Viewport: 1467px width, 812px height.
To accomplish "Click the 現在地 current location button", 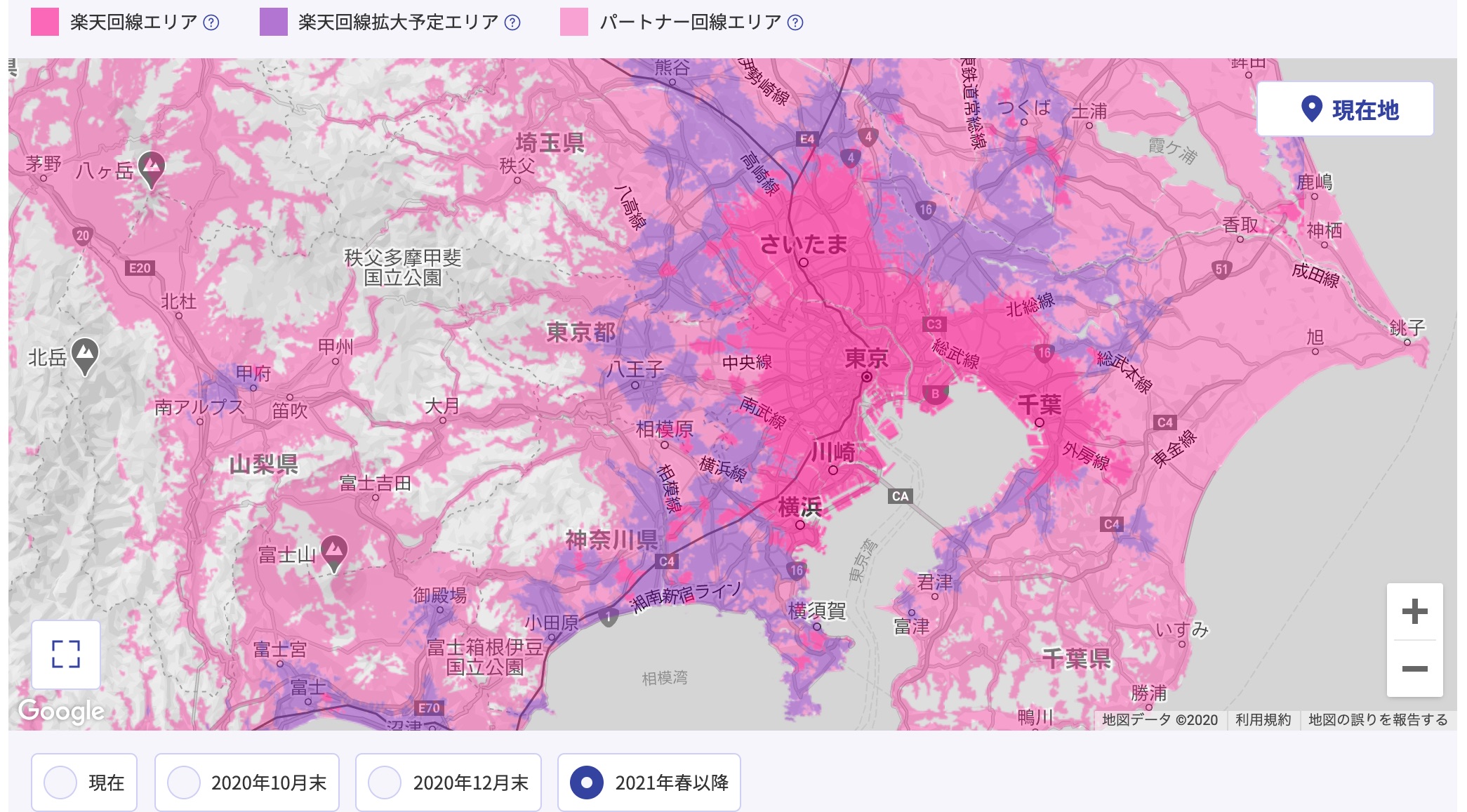I will [1345, 109].
